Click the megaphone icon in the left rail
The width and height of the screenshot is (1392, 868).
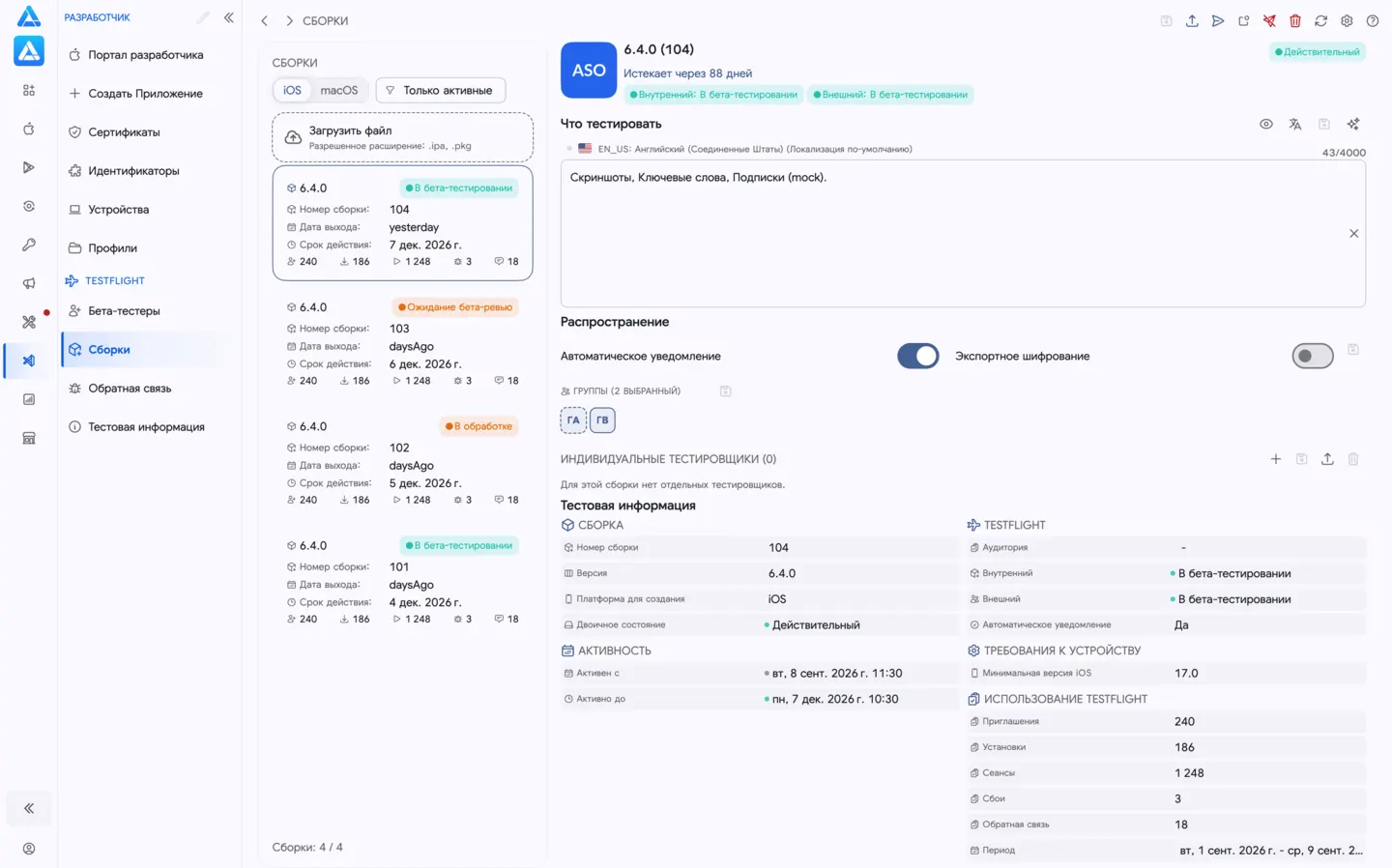tap(29, 283)
